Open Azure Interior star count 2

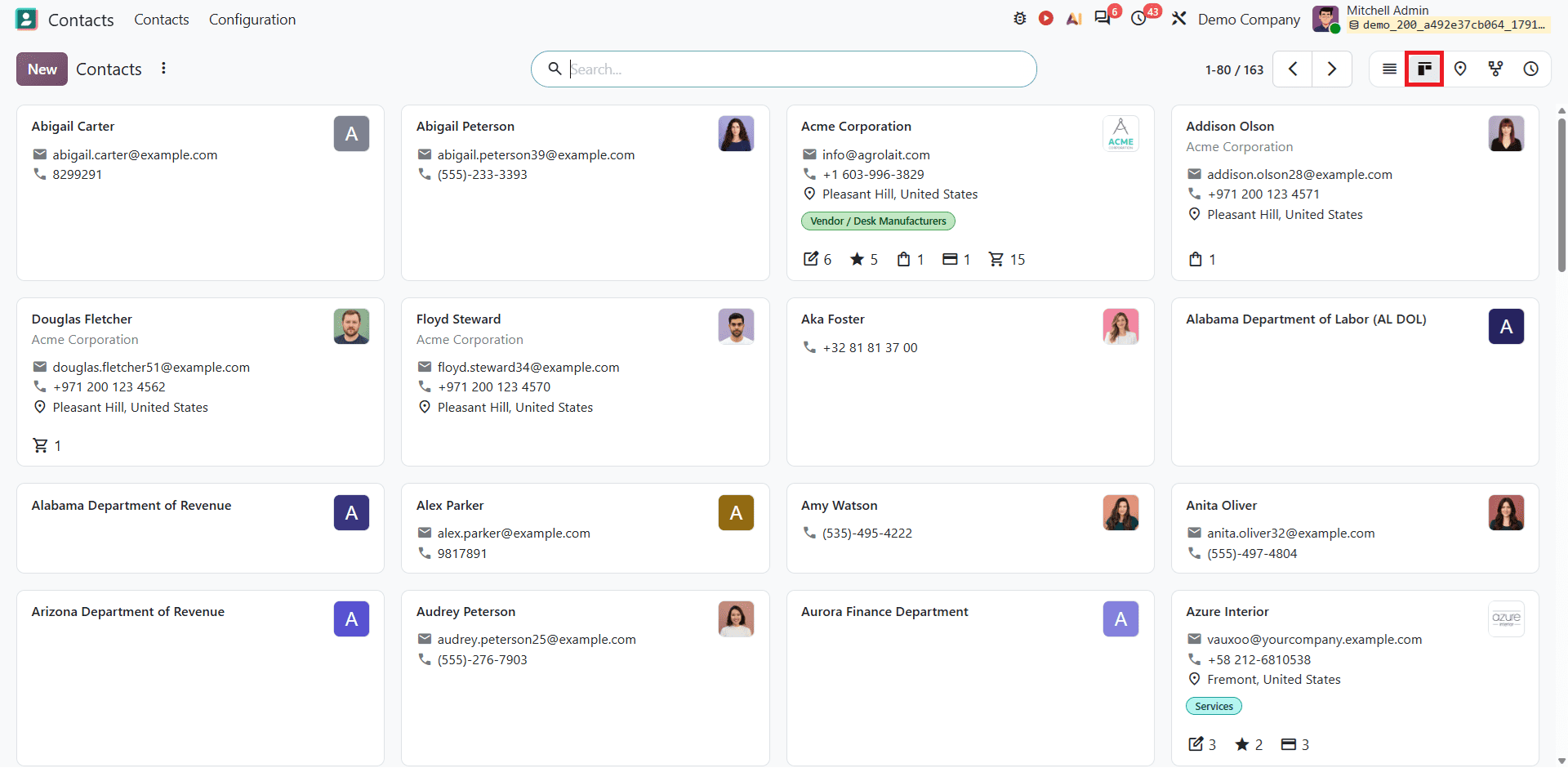coord(1249,744)
